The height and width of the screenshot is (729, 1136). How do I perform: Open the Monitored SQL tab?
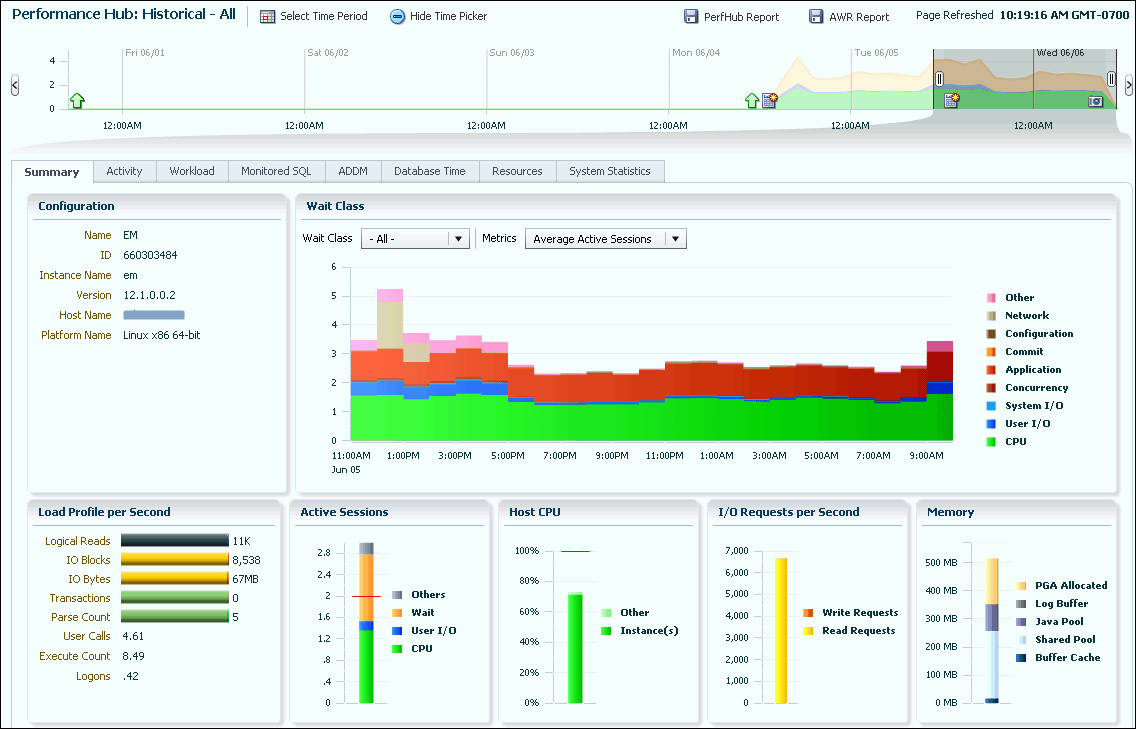[276, 171]
